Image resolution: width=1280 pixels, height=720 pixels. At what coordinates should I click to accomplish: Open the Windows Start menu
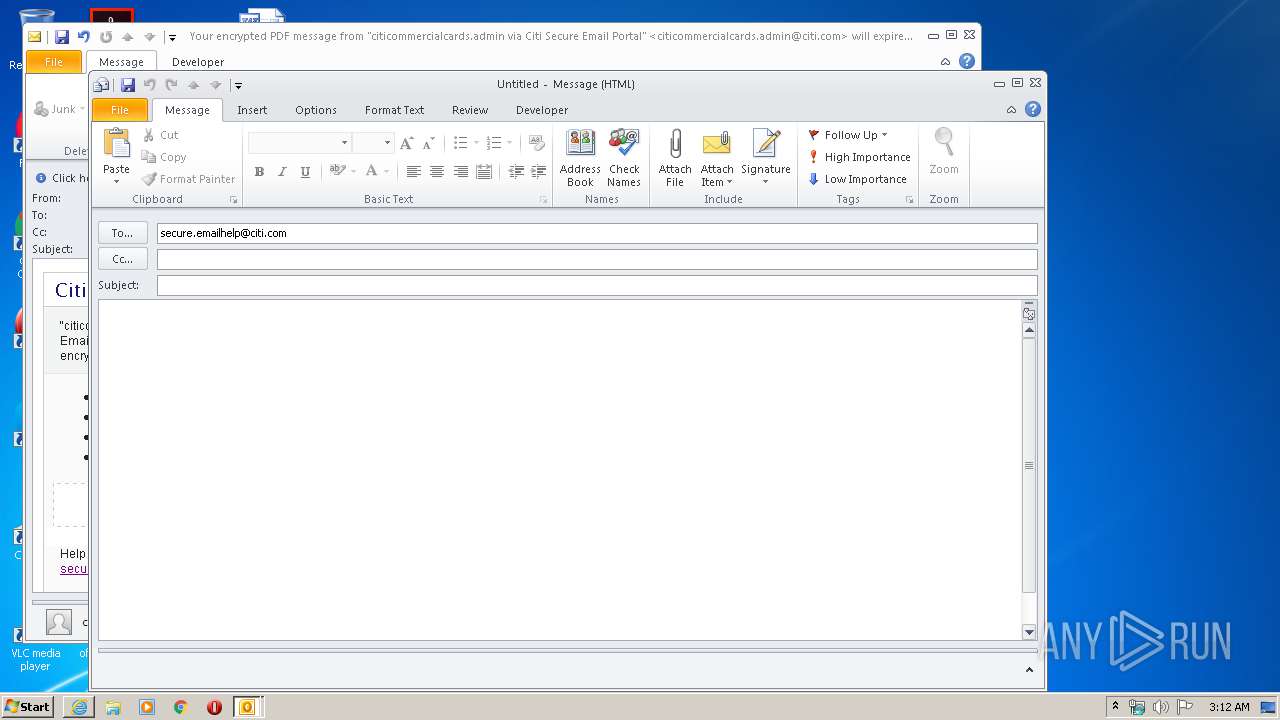click(28, 707)
